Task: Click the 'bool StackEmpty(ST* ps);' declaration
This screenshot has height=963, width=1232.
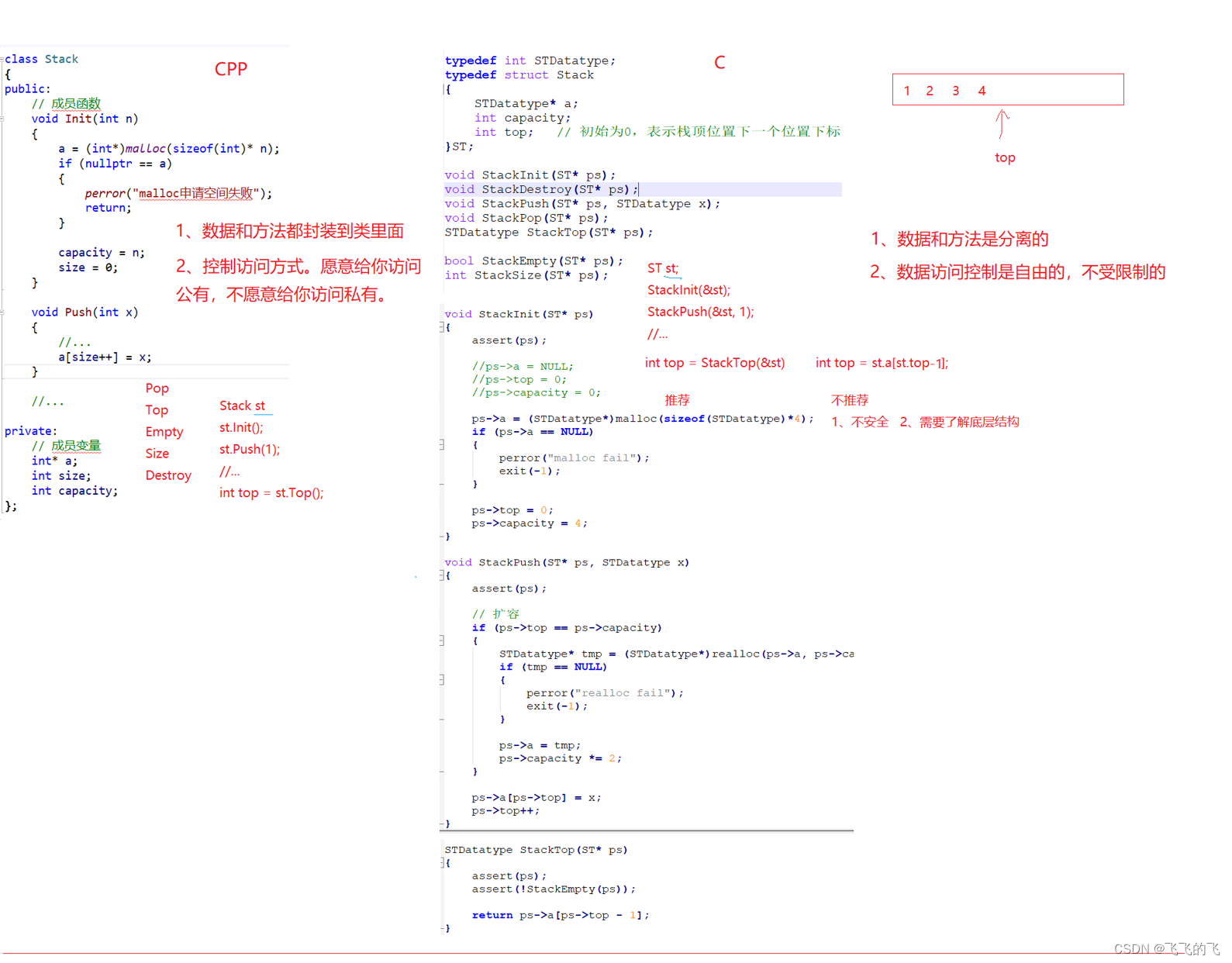Action: pyautogui.click(x=533, y=261)
